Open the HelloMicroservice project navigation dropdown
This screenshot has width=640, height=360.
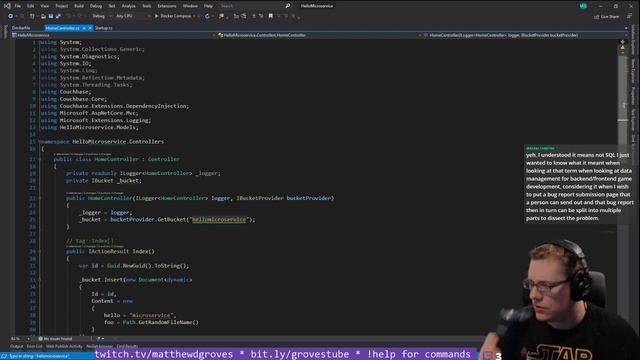[113, 36]
